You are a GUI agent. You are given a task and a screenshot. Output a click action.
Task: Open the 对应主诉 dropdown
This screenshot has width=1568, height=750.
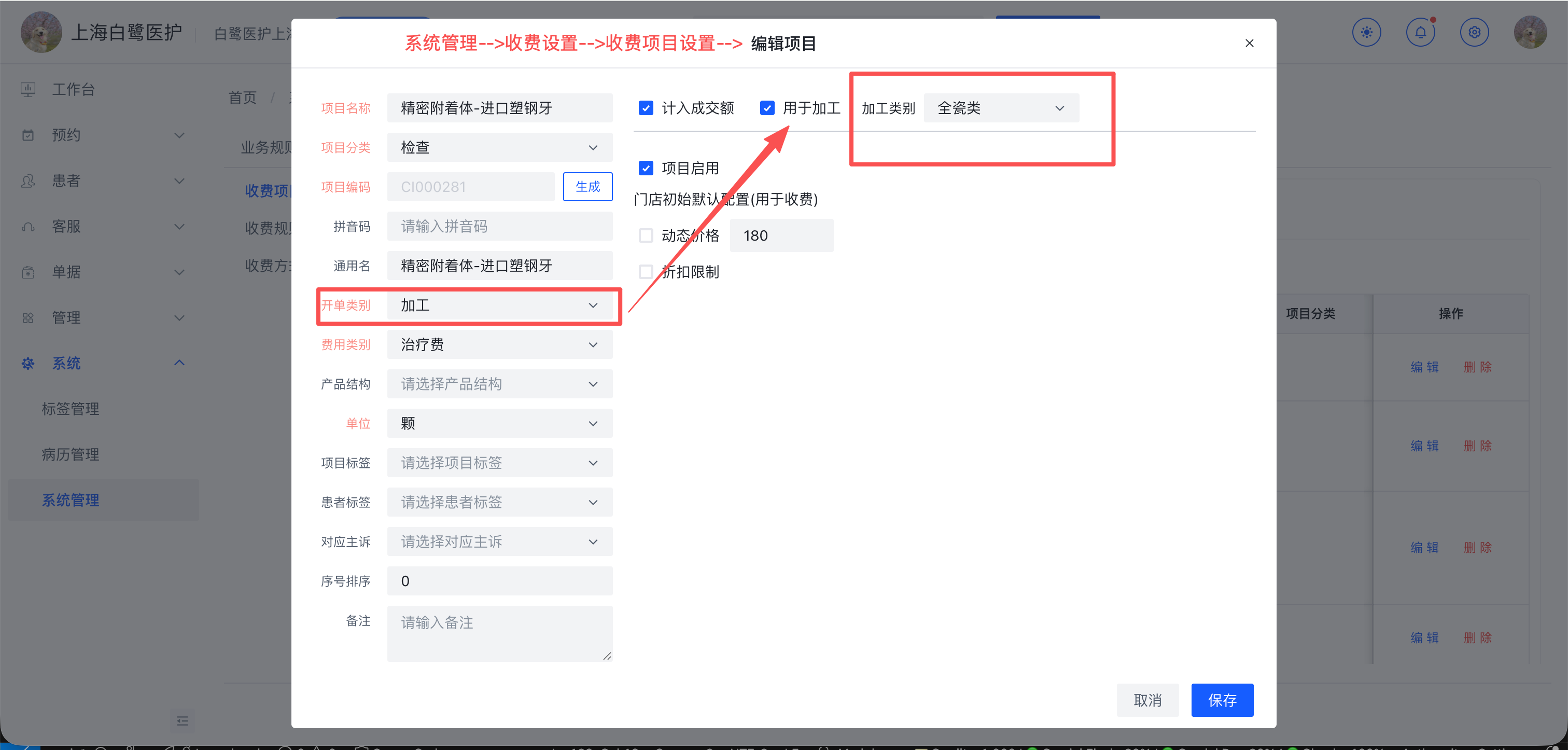pos(500,541)
